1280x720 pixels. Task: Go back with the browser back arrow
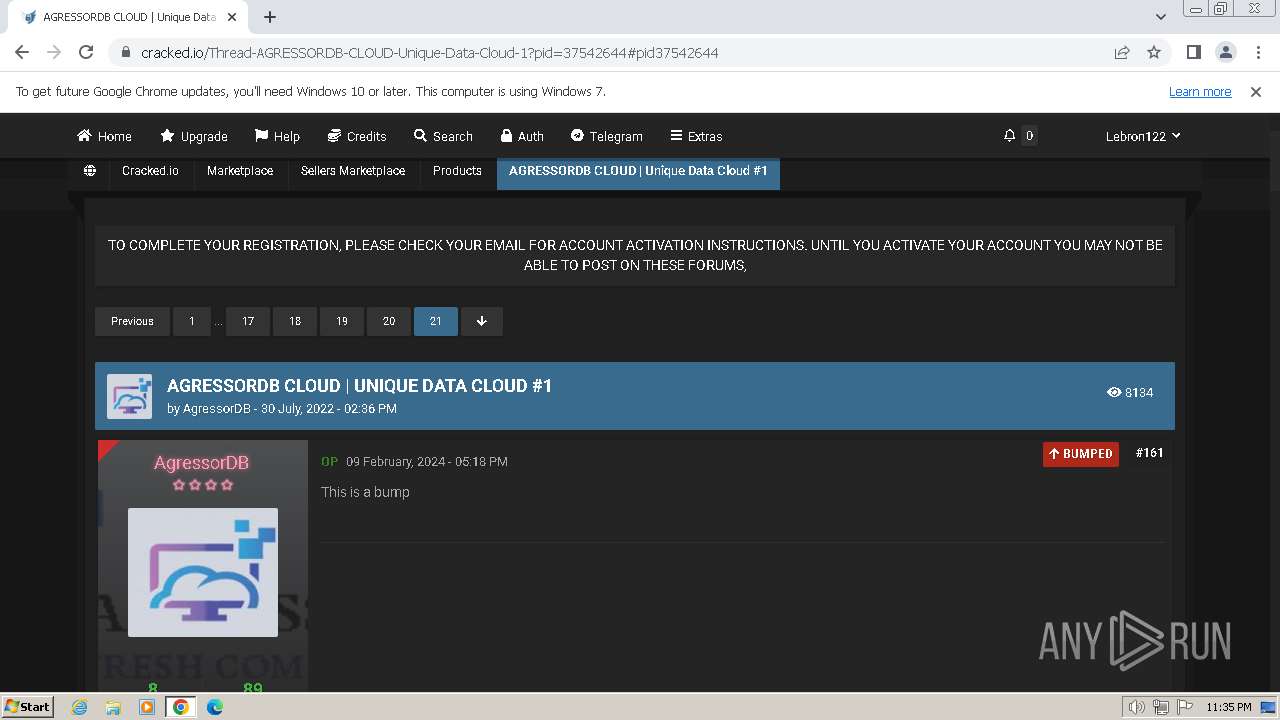(x=22, y=52)
